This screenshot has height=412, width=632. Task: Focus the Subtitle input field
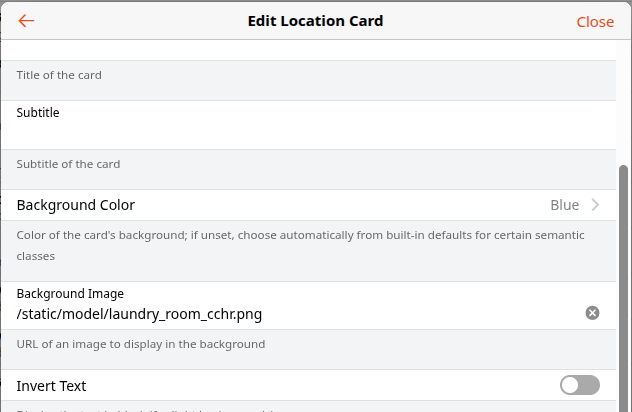click(300, 132)
